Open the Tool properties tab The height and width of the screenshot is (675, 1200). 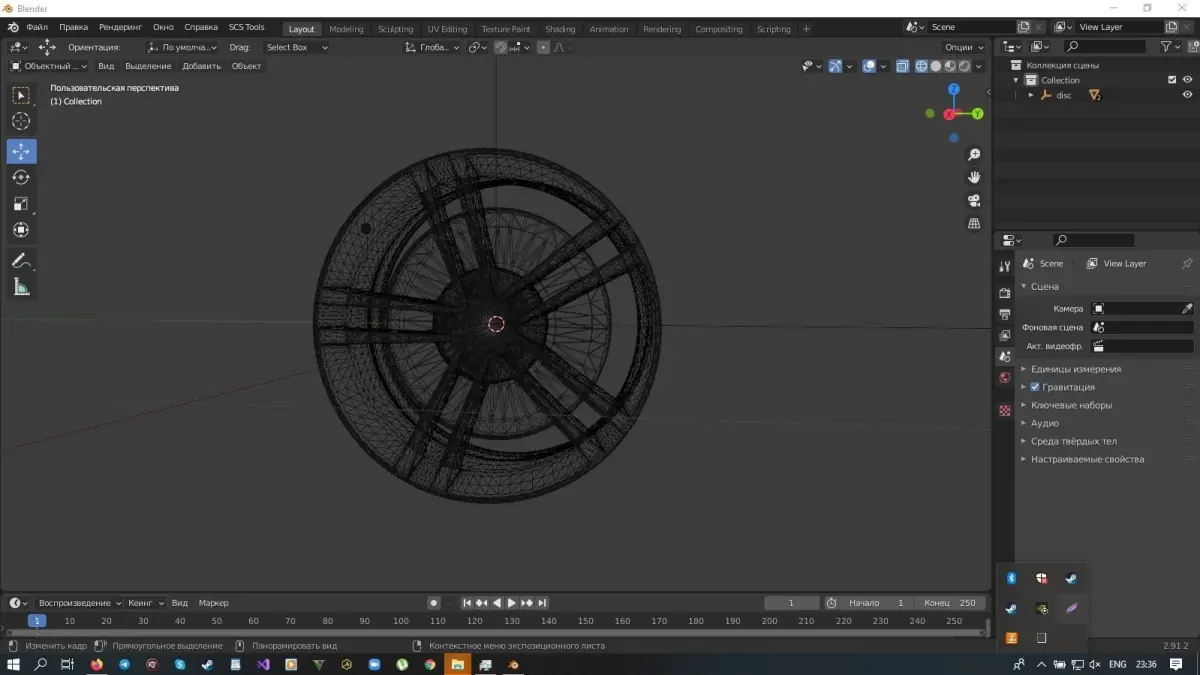(1005, 266)
